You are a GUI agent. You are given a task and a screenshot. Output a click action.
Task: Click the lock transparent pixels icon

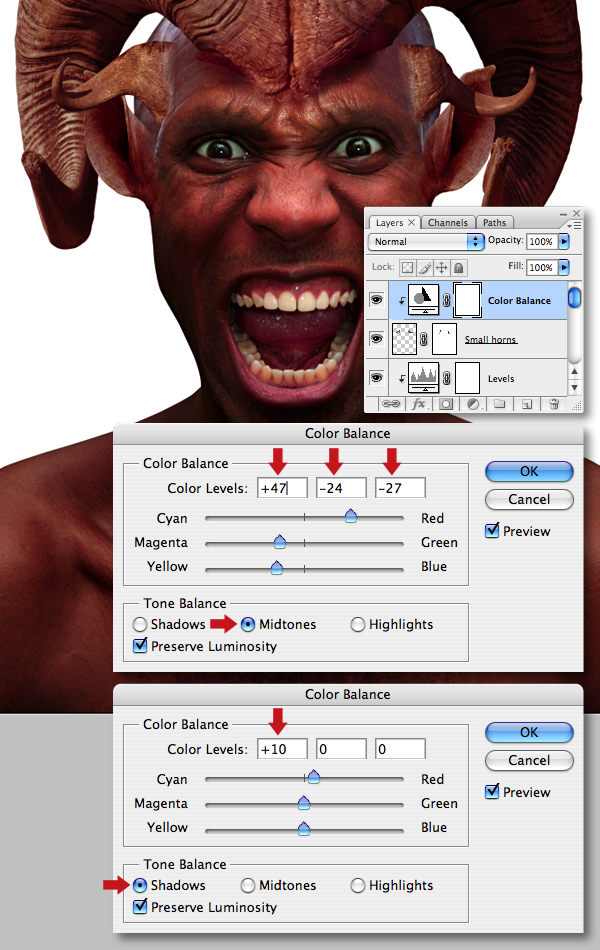pos(408,267)
